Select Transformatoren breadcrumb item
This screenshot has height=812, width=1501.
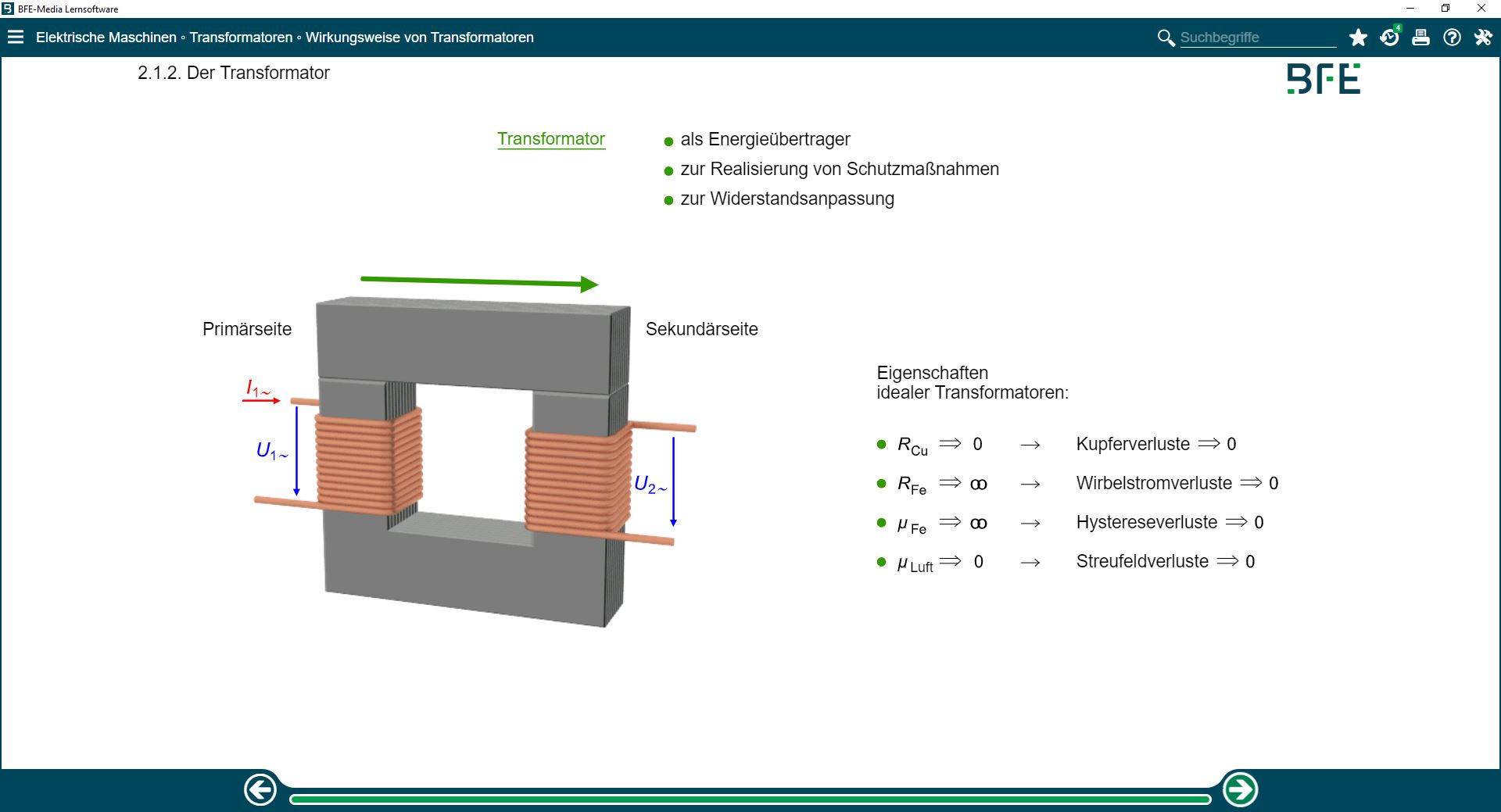coord(241,38)
